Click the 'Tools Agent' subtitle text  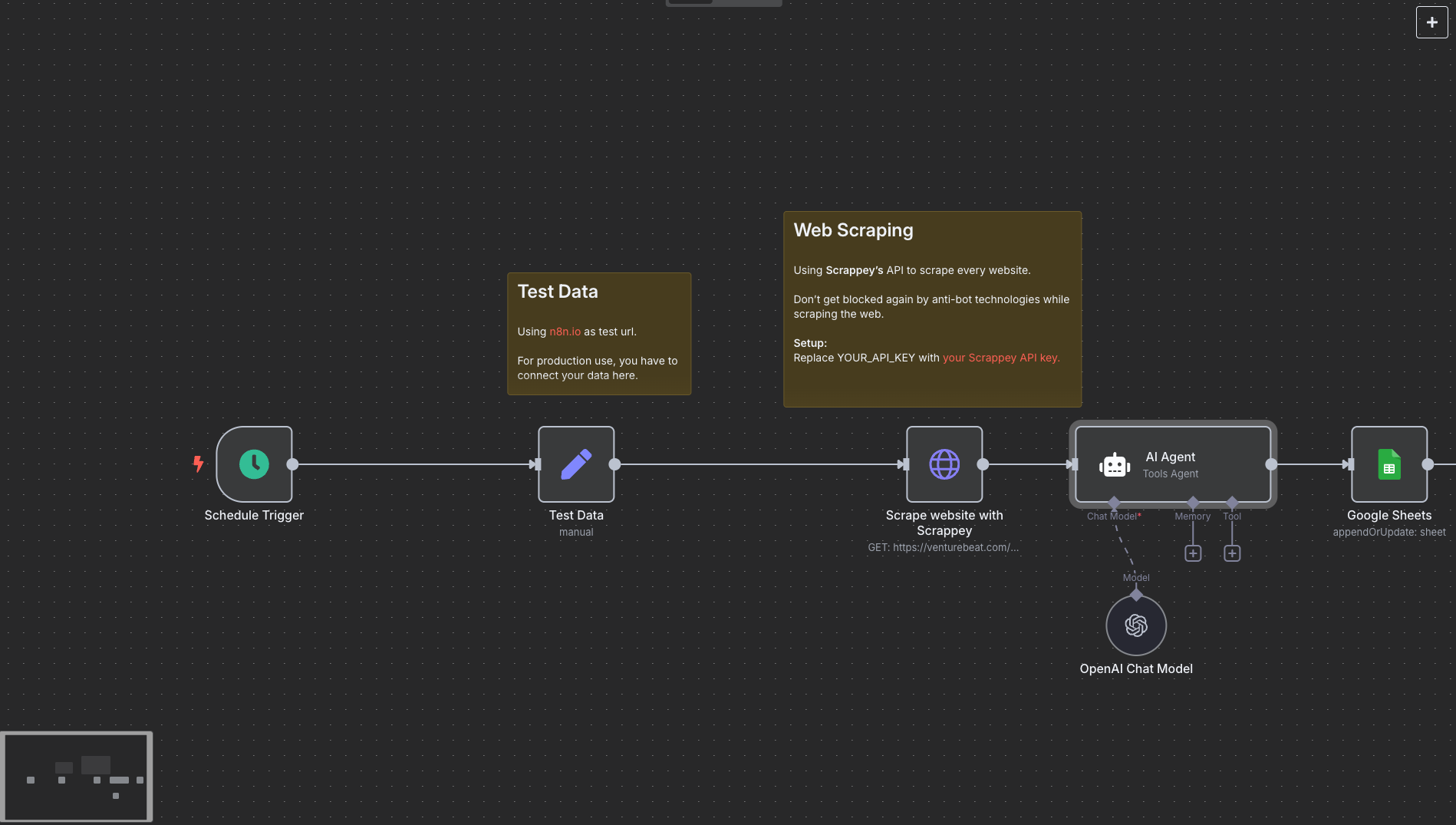click(1171, 474)
